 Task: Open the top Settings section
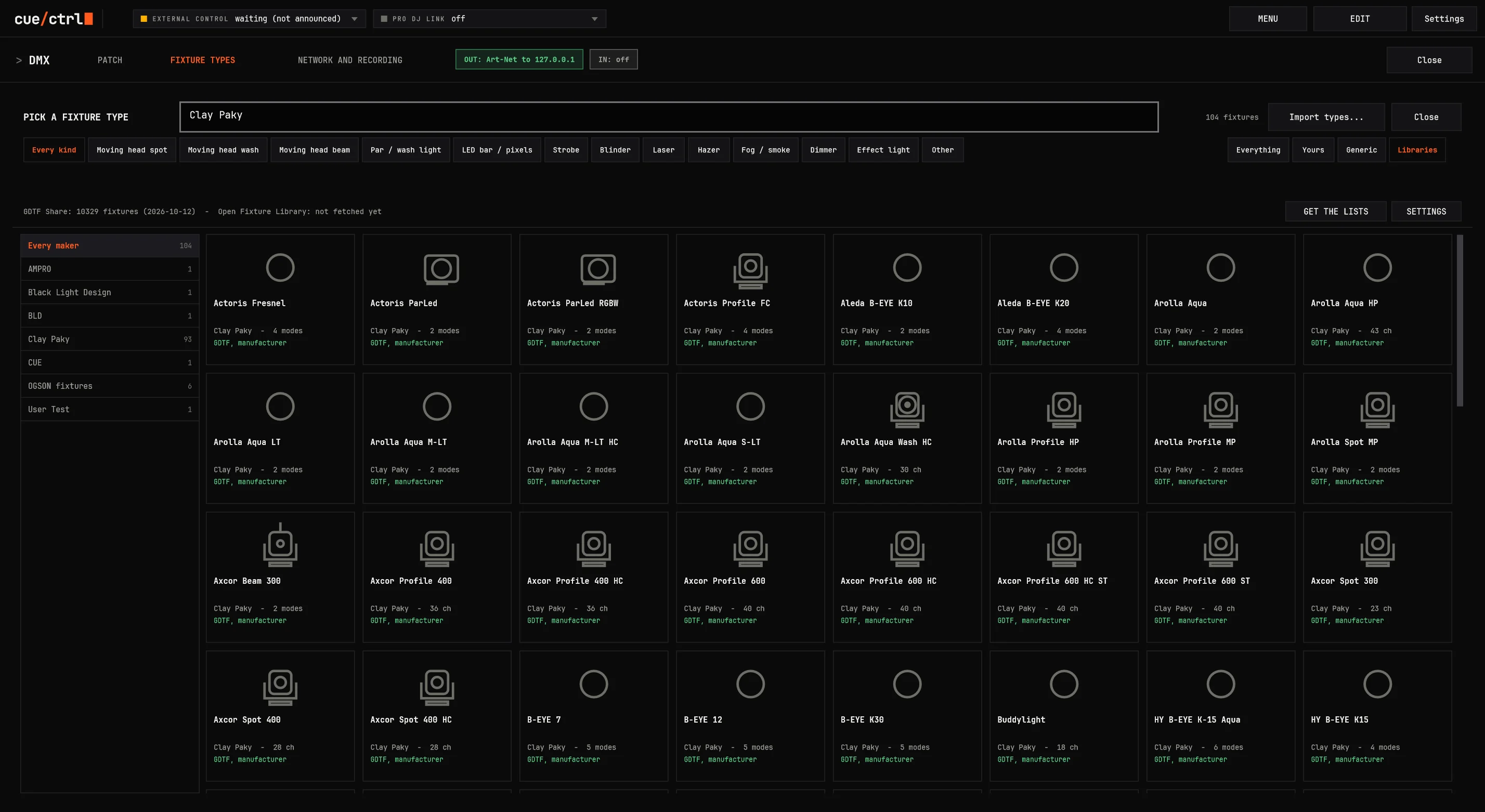tap(1443, 18)
